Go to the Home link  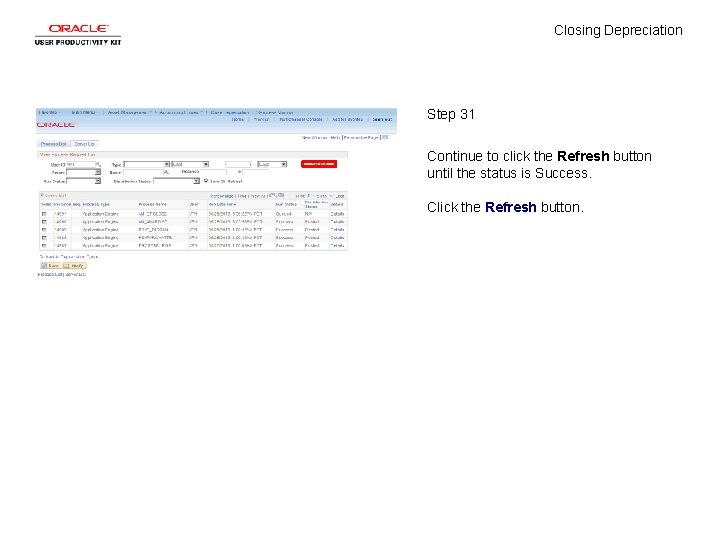click(x=237, y=119)
